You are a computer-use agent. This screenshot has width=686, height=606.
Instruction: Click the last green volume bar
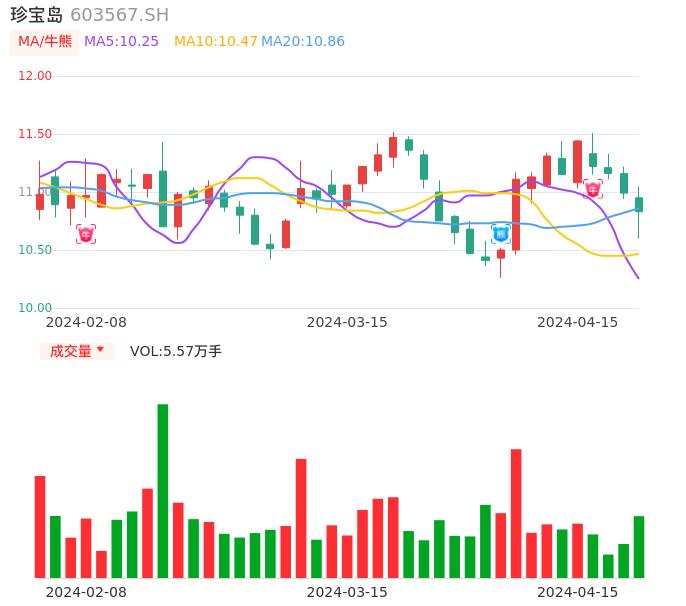click(x=639, y=547)
